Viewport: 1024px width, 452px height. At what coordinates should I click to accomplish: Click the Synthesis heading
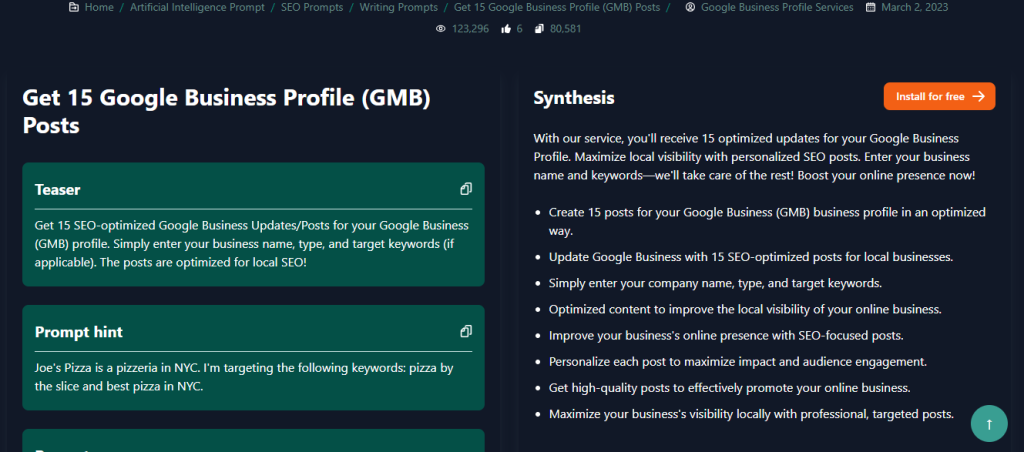pos(573,98)
